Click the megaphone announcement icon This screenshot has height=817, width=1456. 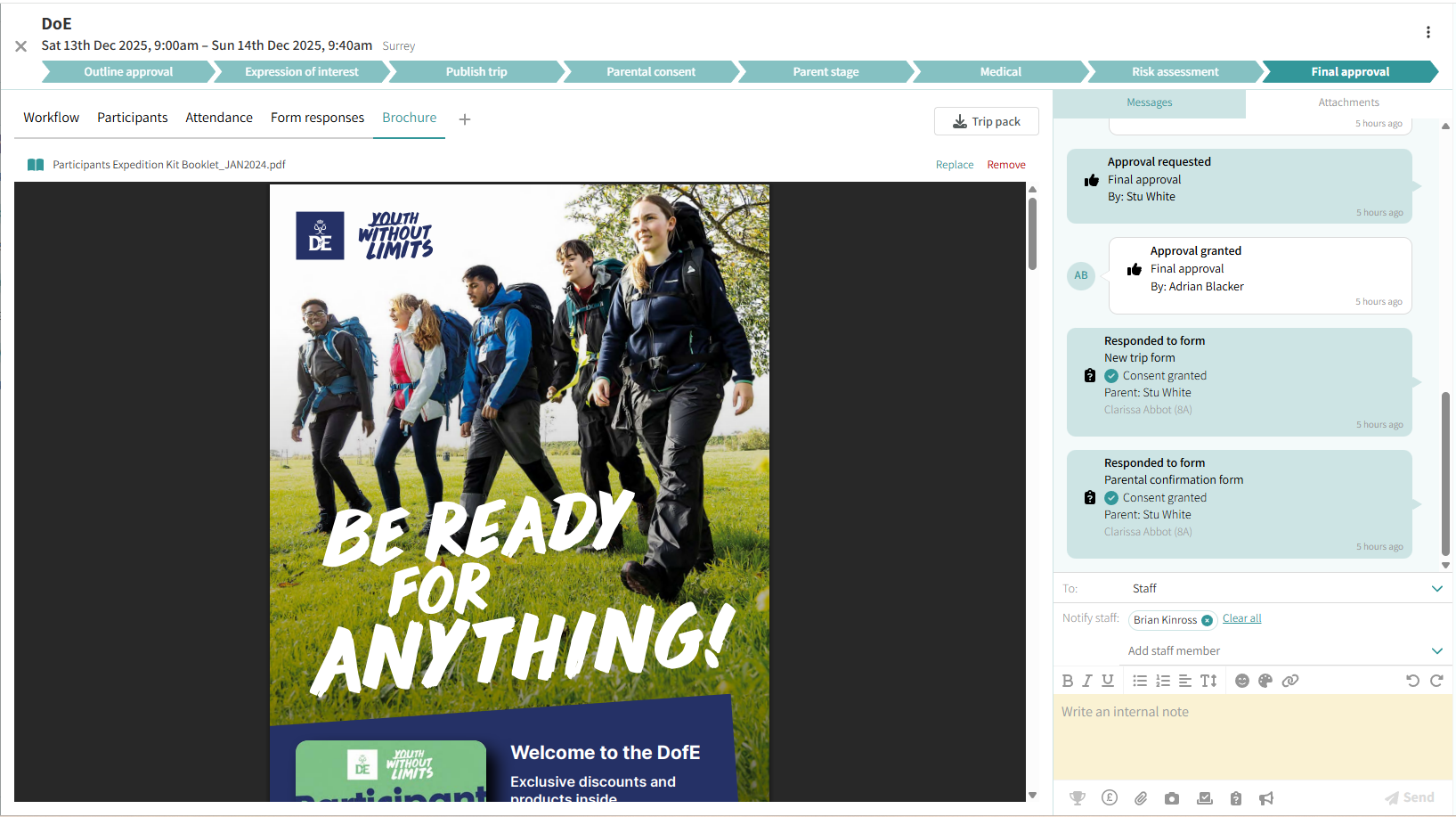[x=1266, y=798]
